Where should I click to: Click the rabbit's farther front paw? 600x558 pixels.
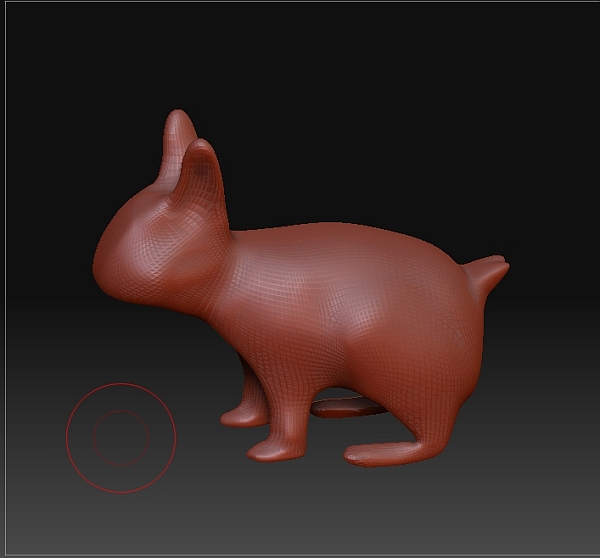click(236, 415)
